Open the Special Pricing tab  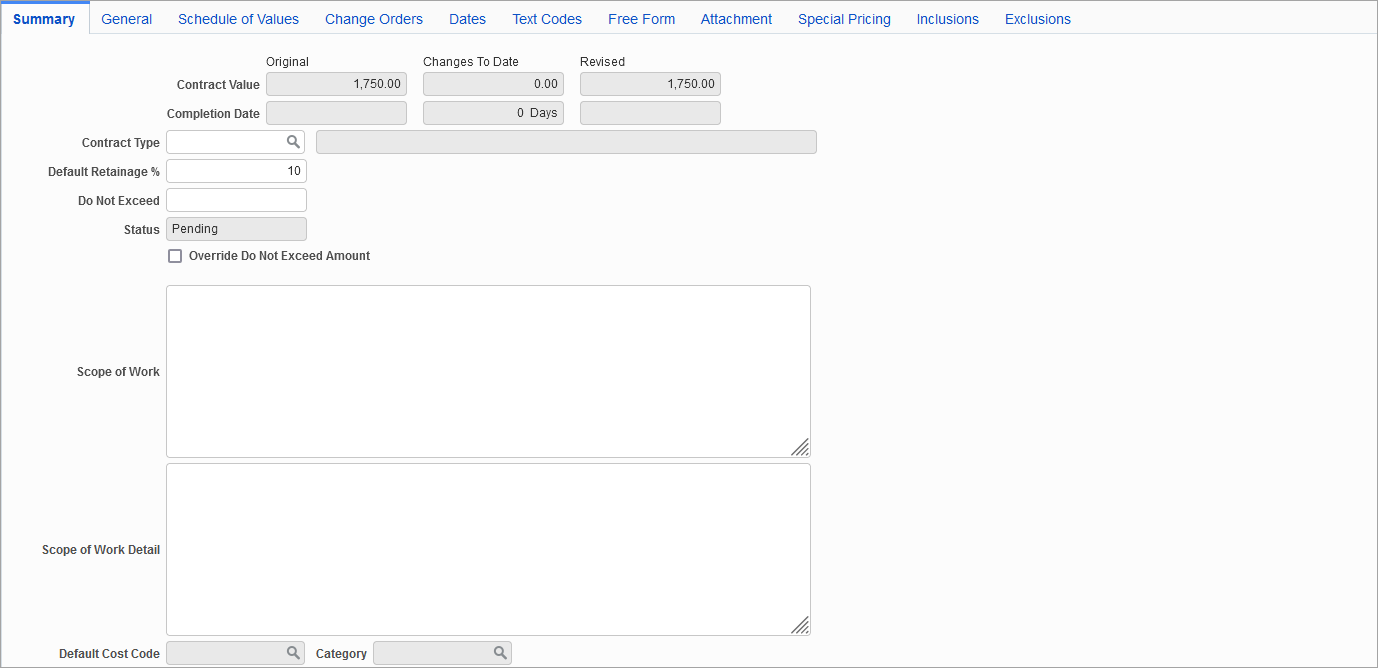(843, 18)
